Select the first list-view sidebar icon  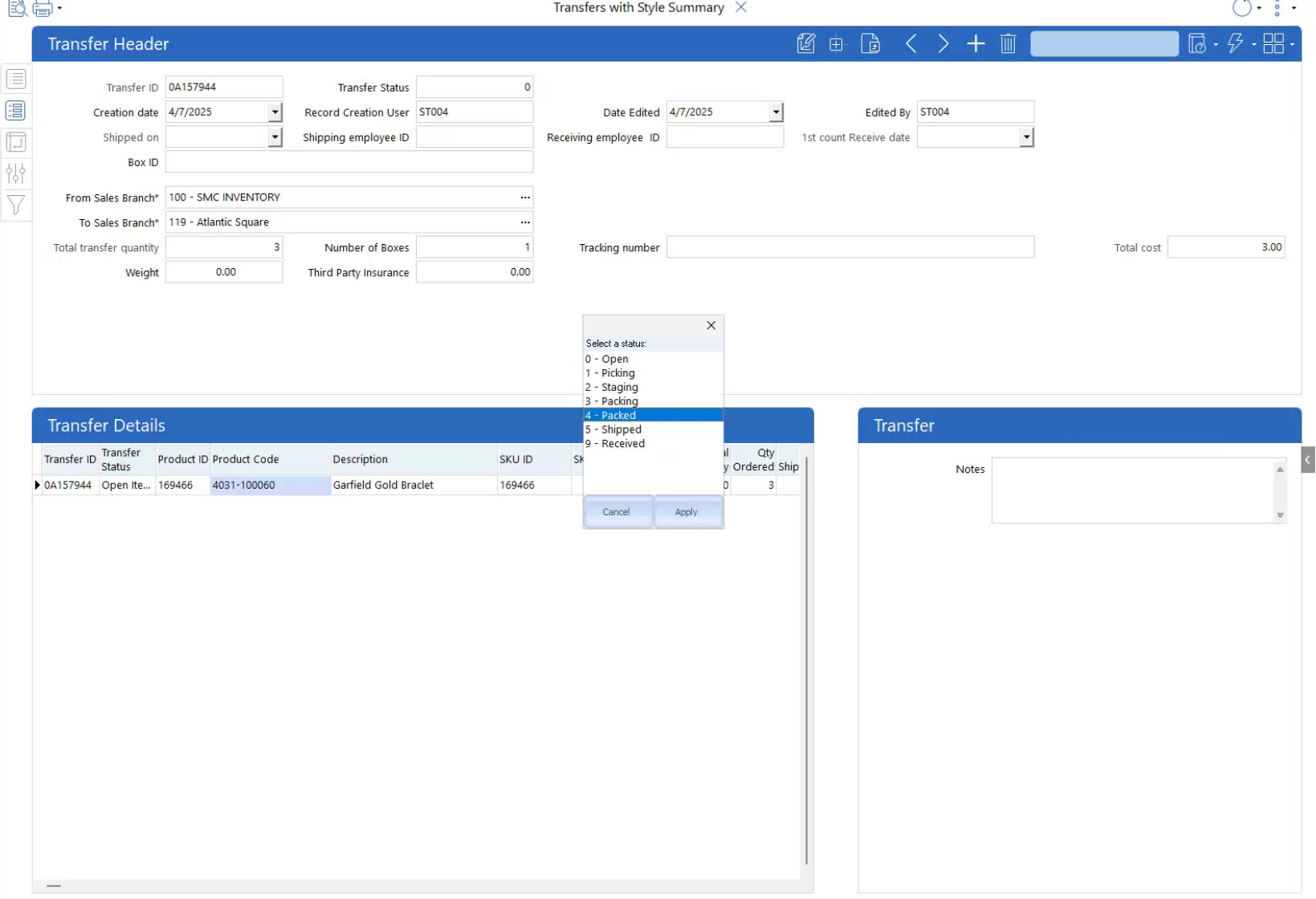point(16,79)
